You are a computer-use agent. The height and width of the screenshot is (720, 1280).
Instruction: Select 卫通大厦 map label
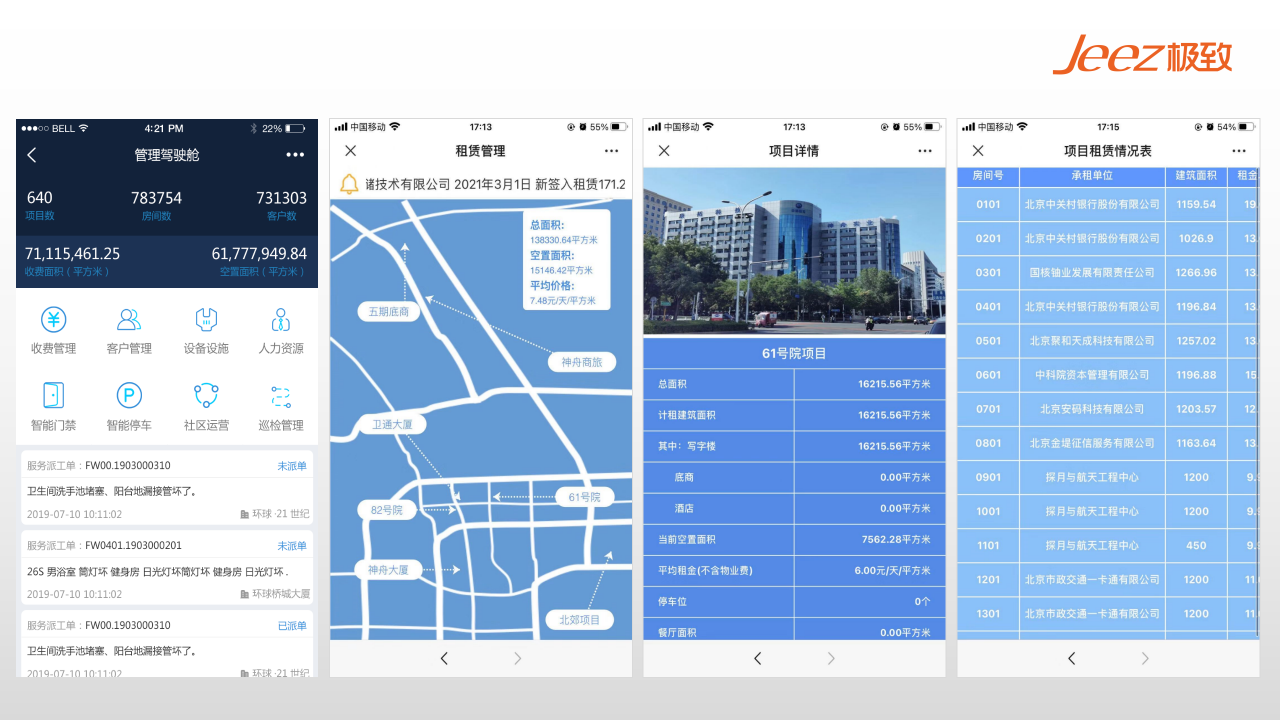(x=392, y=425)
